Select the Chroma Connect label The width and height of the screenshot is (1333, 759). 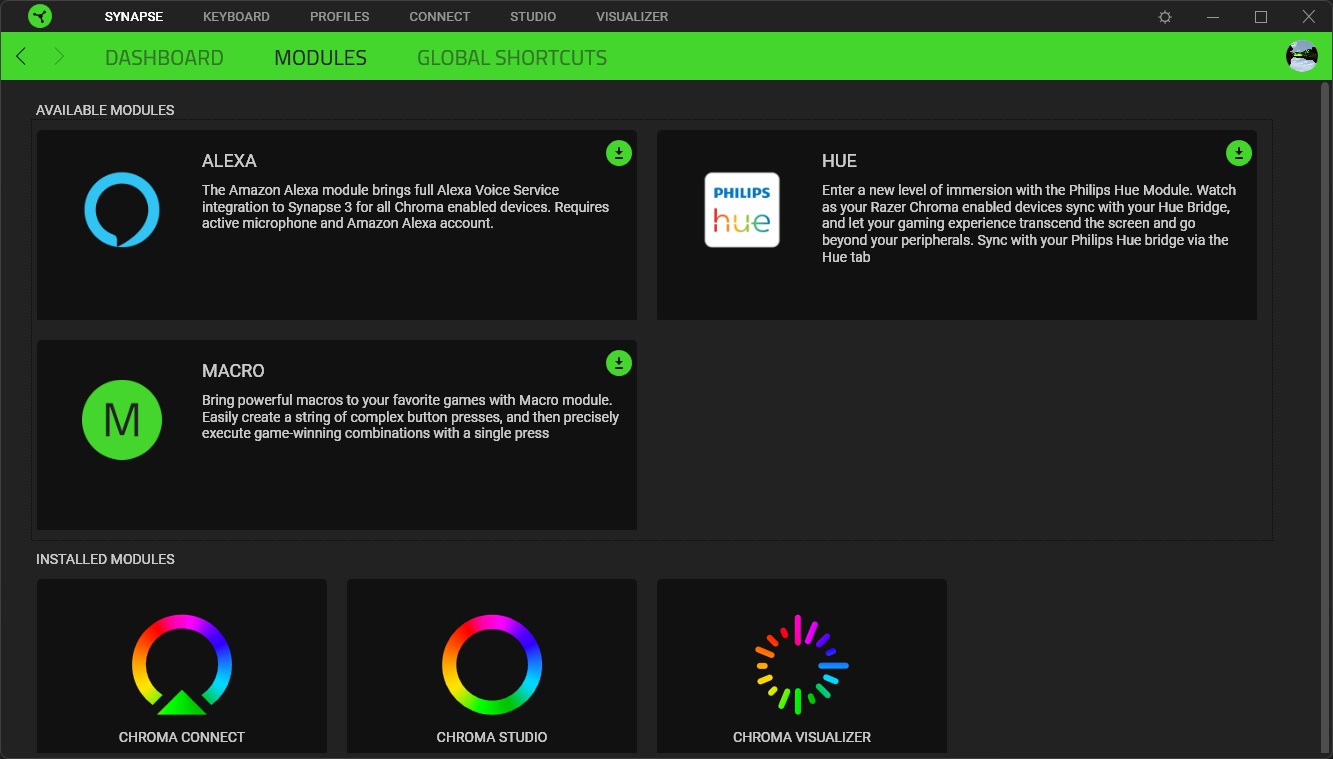(182, 737)
